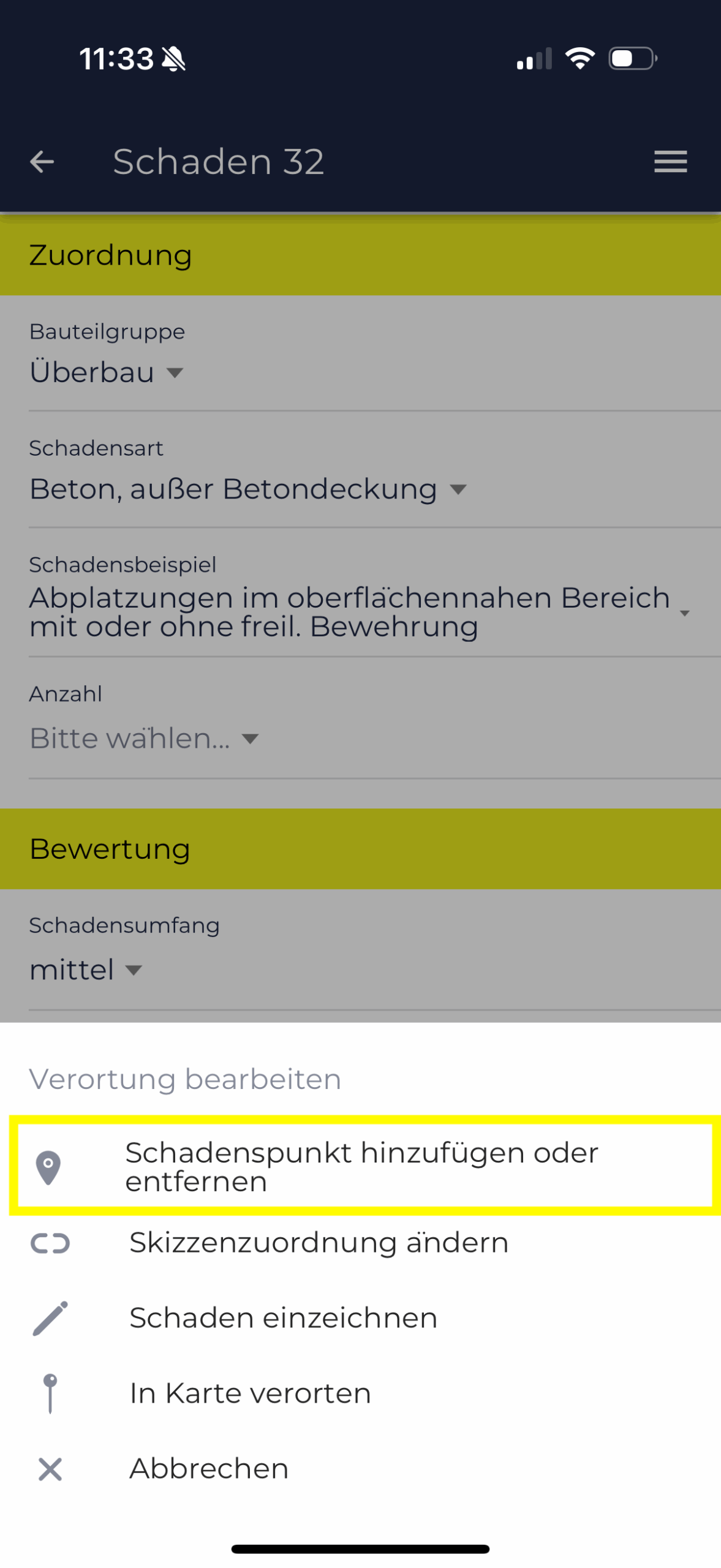Screen dimensions: 721x1568
Task: Tap the Wi-Fi status icon
Action: tap(579, 59)
